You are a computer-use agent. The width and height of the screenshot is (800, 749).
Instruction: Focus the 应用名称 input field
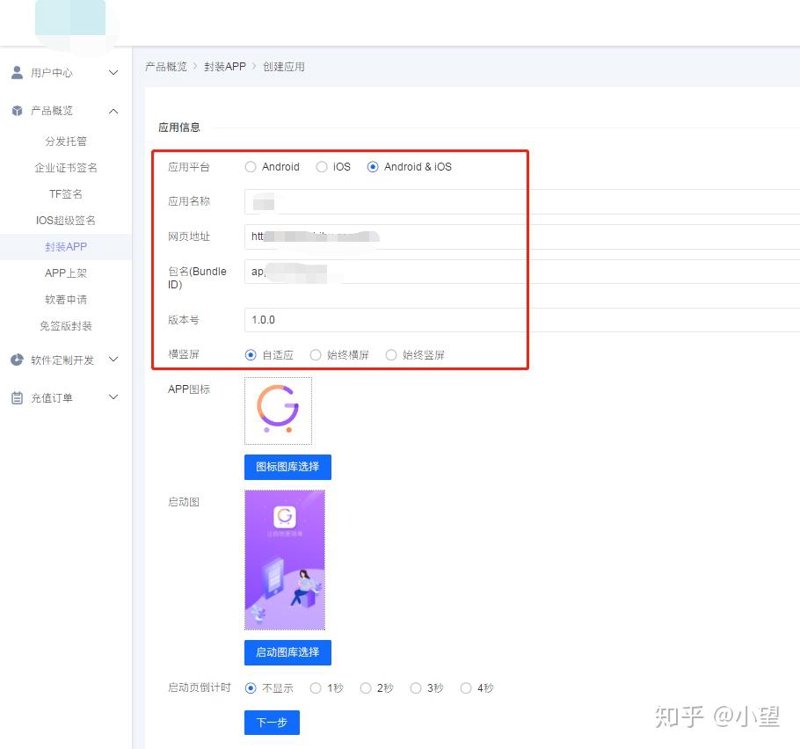coord(522,202)
